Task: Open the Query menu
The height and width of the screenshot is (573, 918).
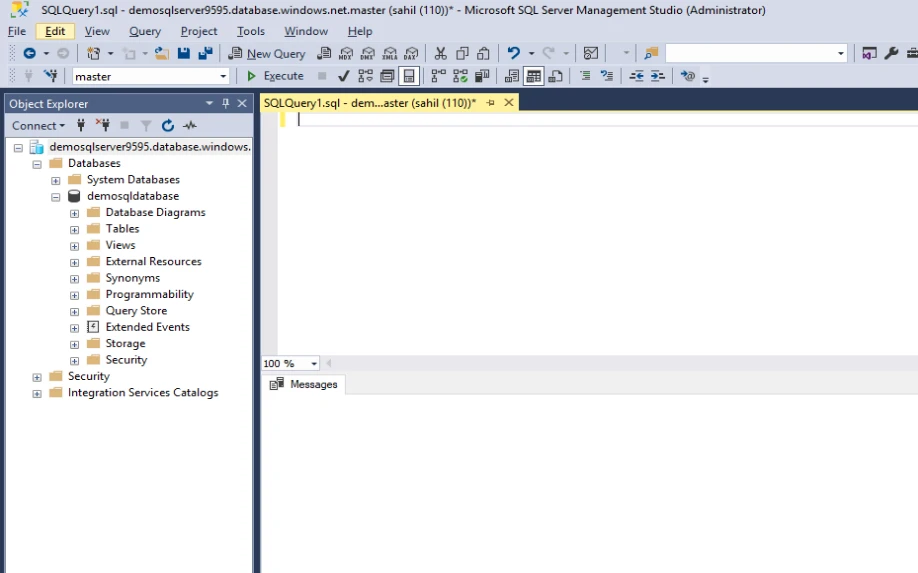Action: click(x=145, y=31)
